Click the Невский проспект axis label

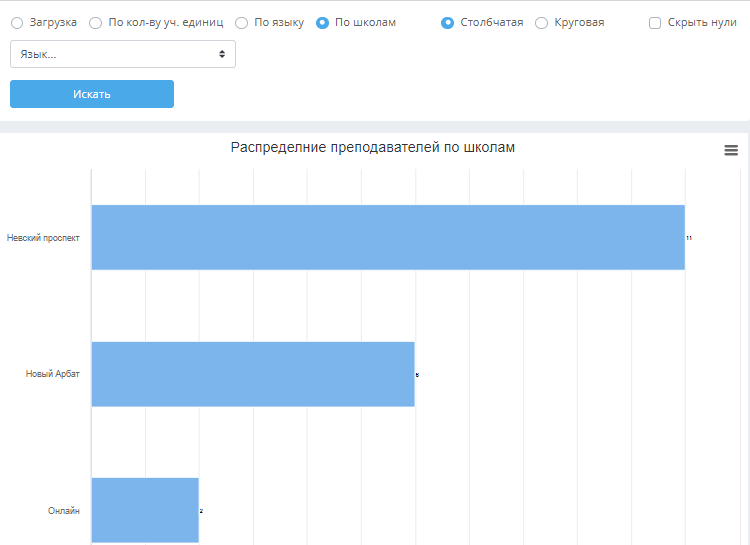pyautogui.click(x=43, y=238)
